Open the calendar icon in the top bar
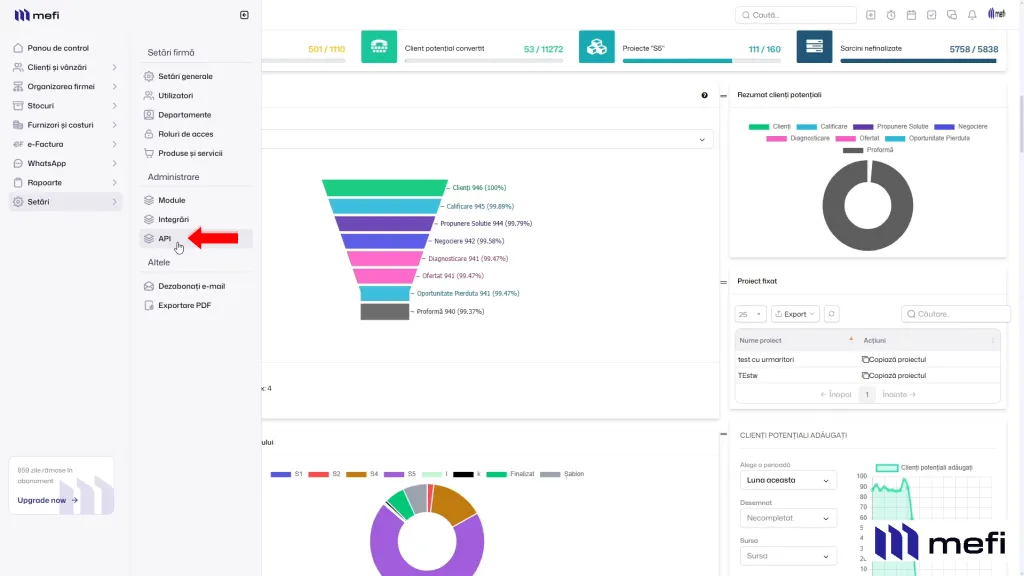 click(911, 15)
